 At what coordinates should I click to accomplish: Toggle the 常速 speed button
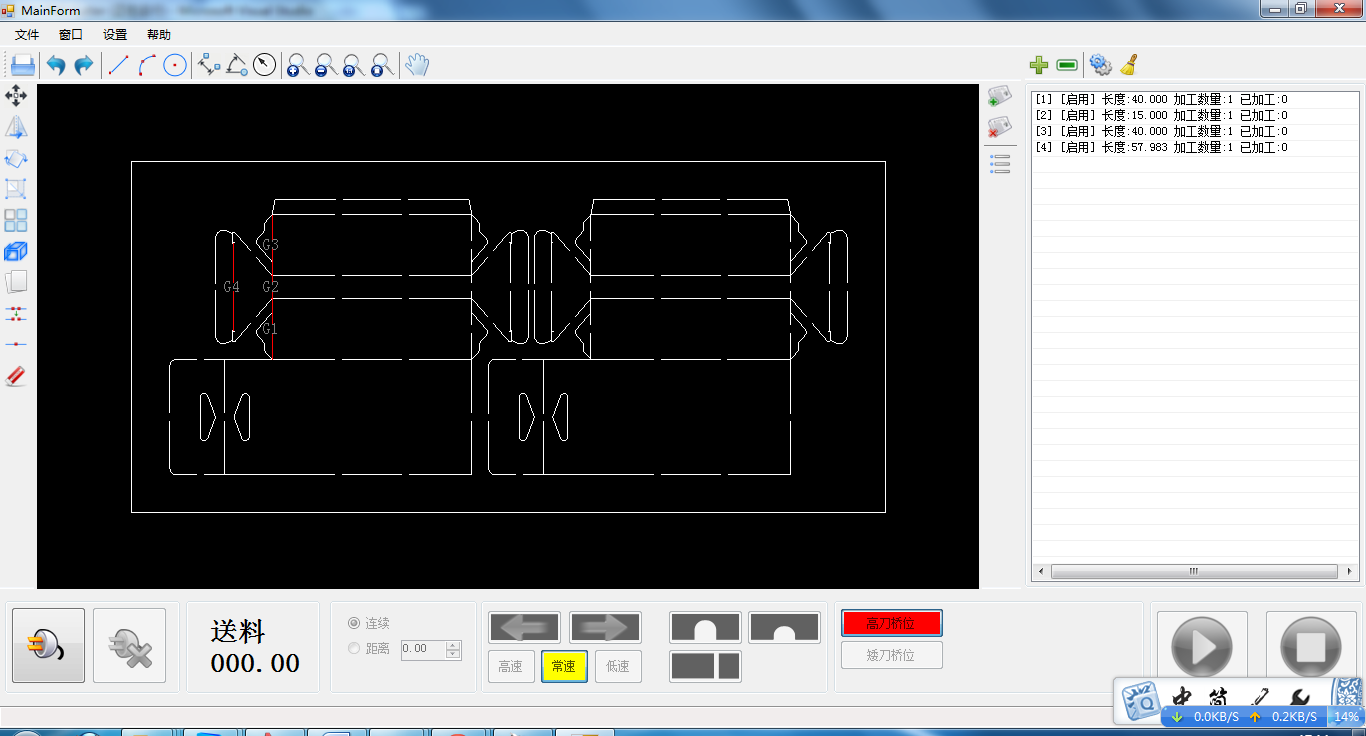tap(564, 666)
